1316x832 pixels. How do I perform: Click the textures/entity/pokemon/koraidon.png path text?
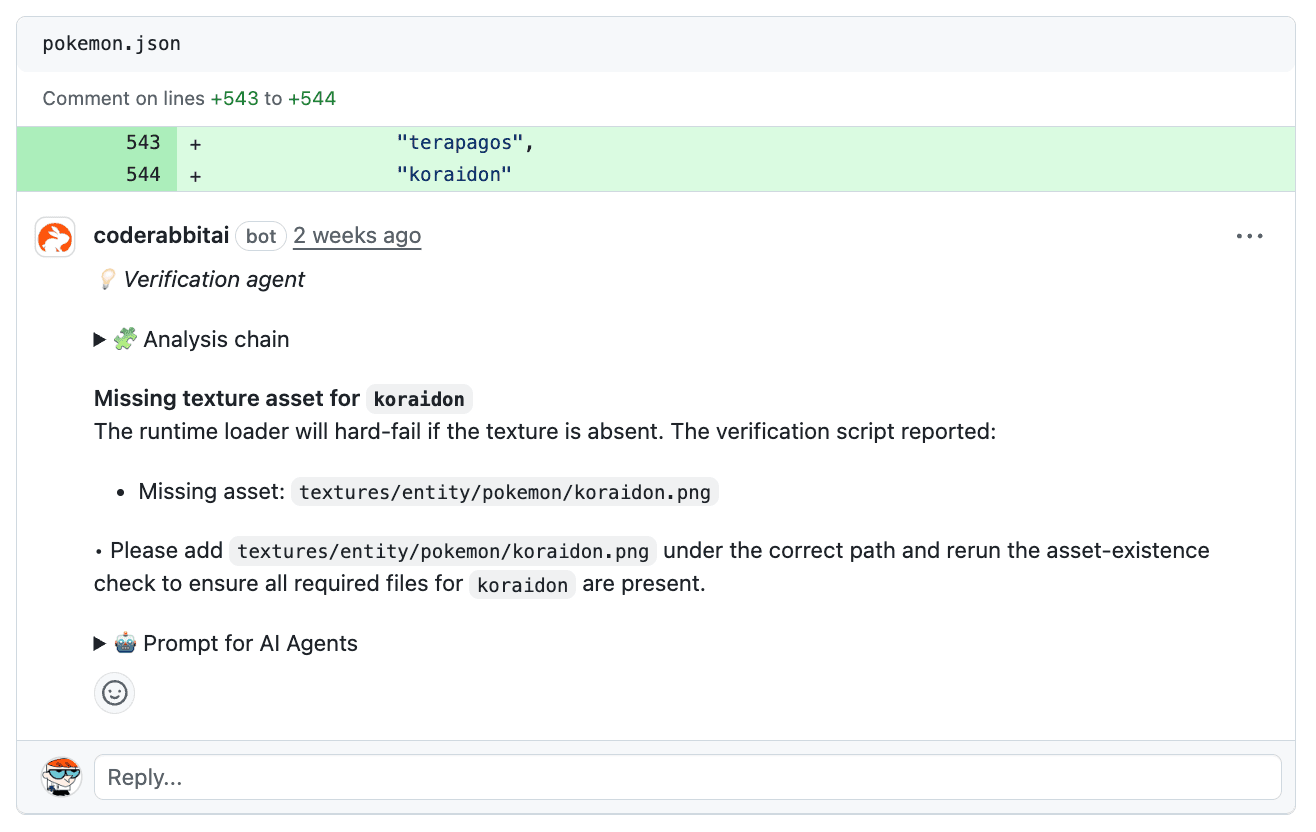pyautogui.click(x=505, y=491)
